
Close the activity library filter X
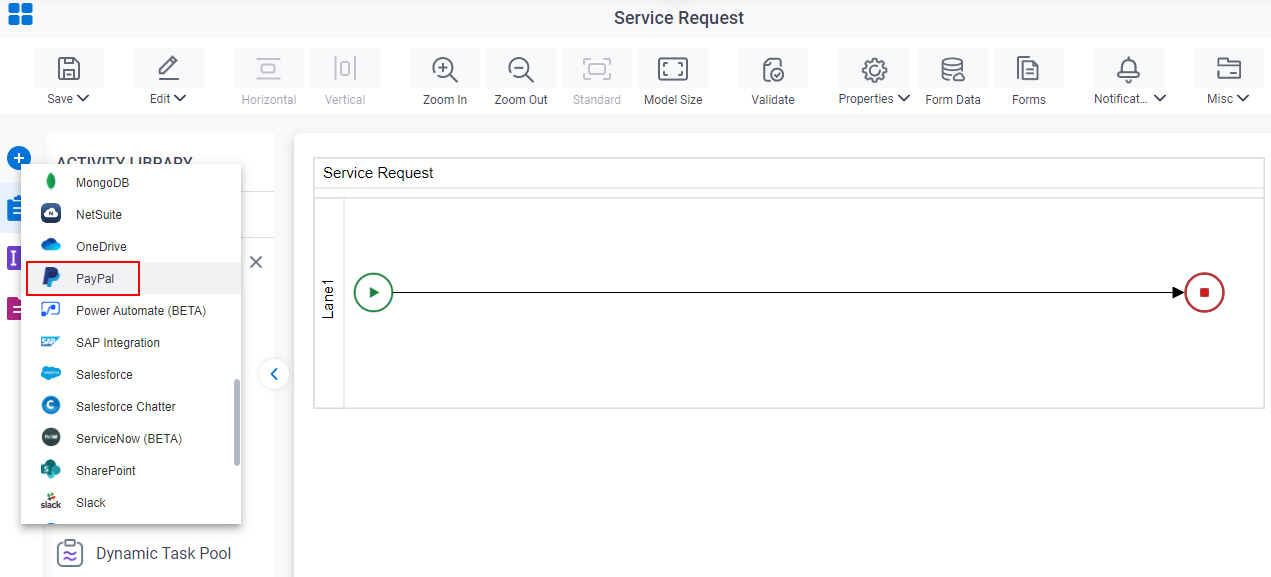(x=256, y=262)
